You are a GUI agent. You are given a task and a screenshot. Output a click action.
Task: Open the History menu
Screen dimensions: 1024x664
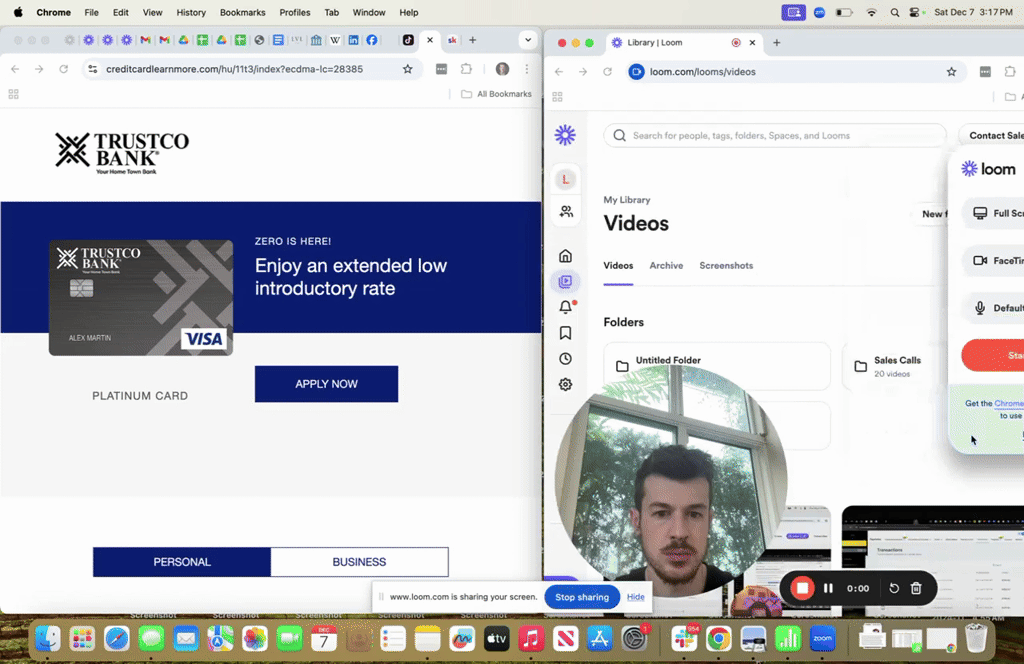click(x=191, y=12)
